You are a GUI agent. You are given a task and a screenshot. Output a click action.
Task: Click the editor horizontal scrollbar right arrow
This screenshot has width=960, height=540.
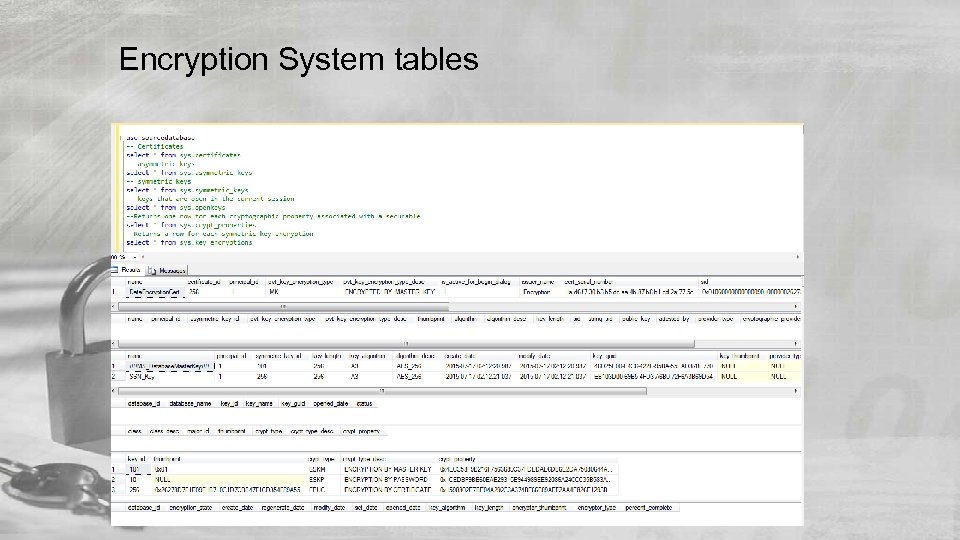[797, 257]
